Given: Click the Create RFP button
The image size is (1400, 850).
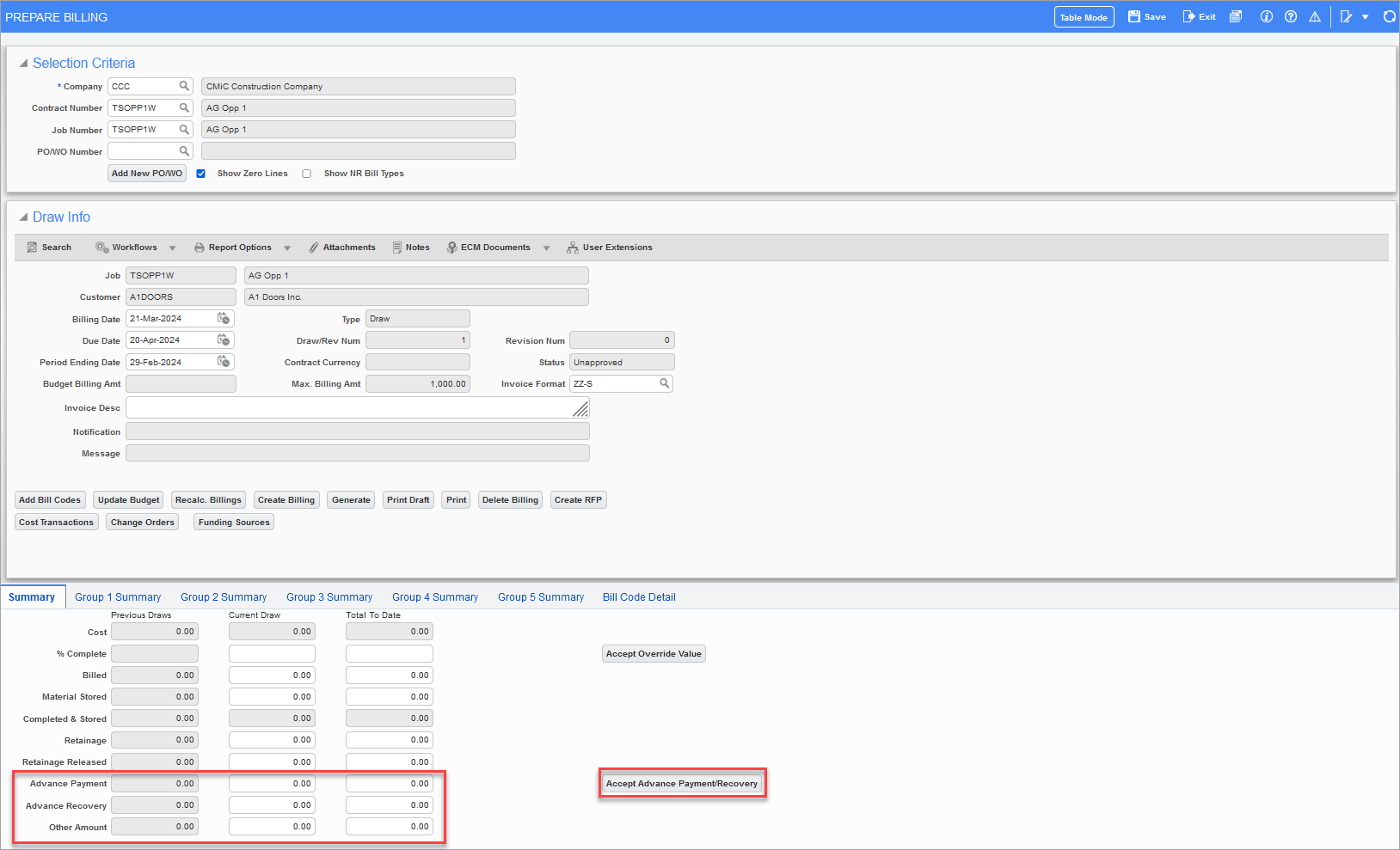Looking at the screenshot, I should click(x=578, y=500).
